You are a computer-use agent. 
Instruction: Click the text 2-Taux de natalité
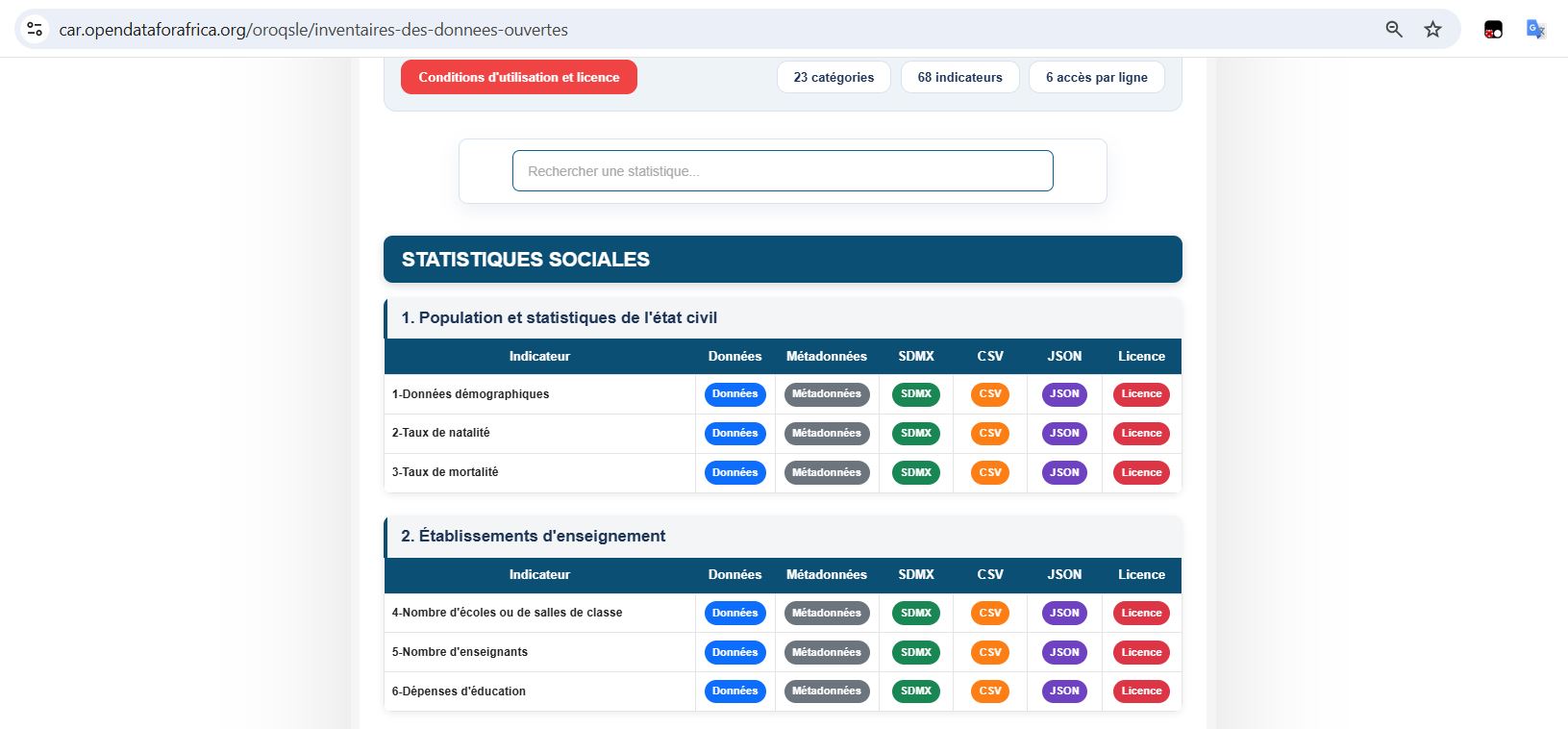pyautogui.click(x=440, y=433)
